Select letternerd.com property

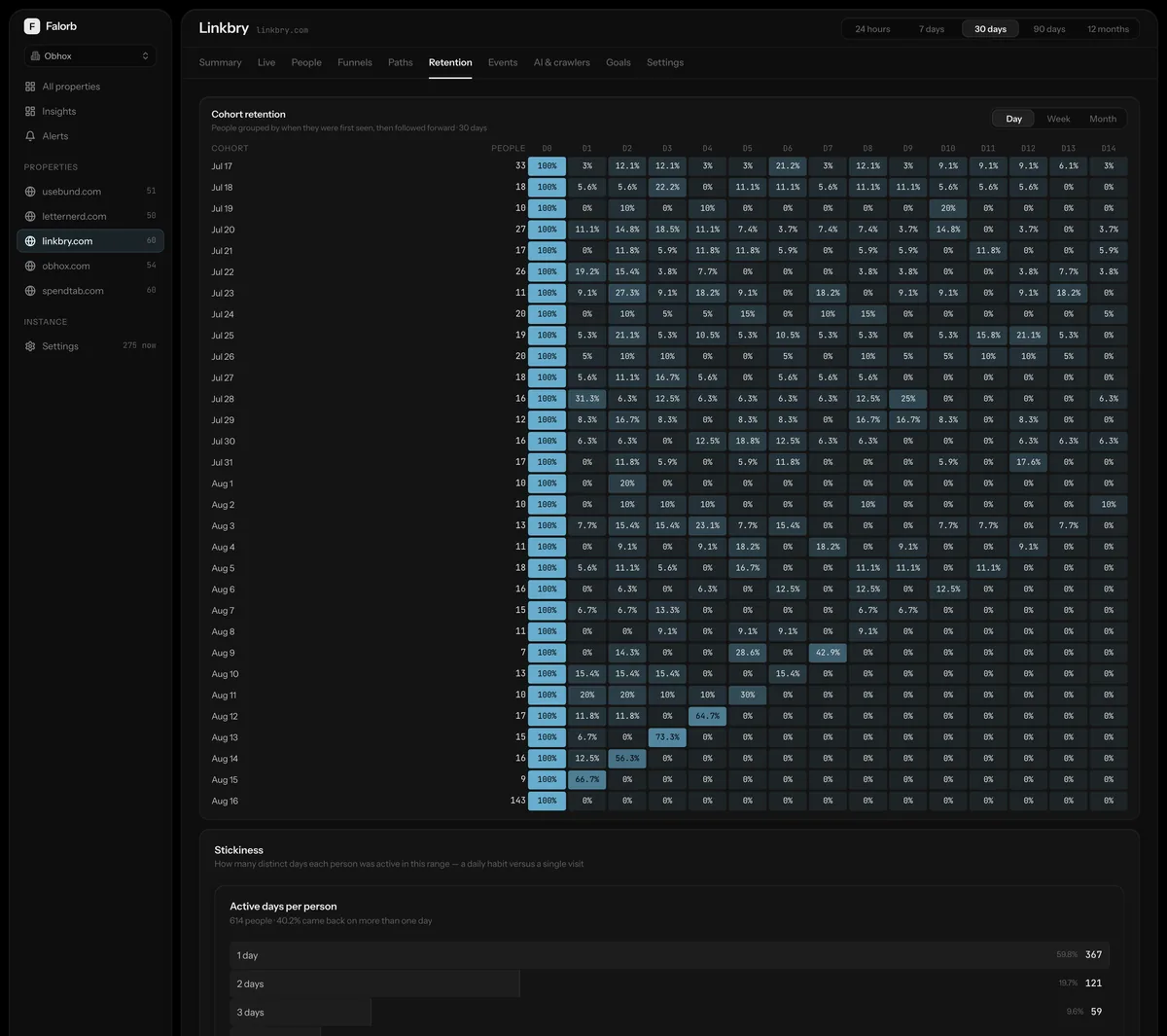click(90, 216)
